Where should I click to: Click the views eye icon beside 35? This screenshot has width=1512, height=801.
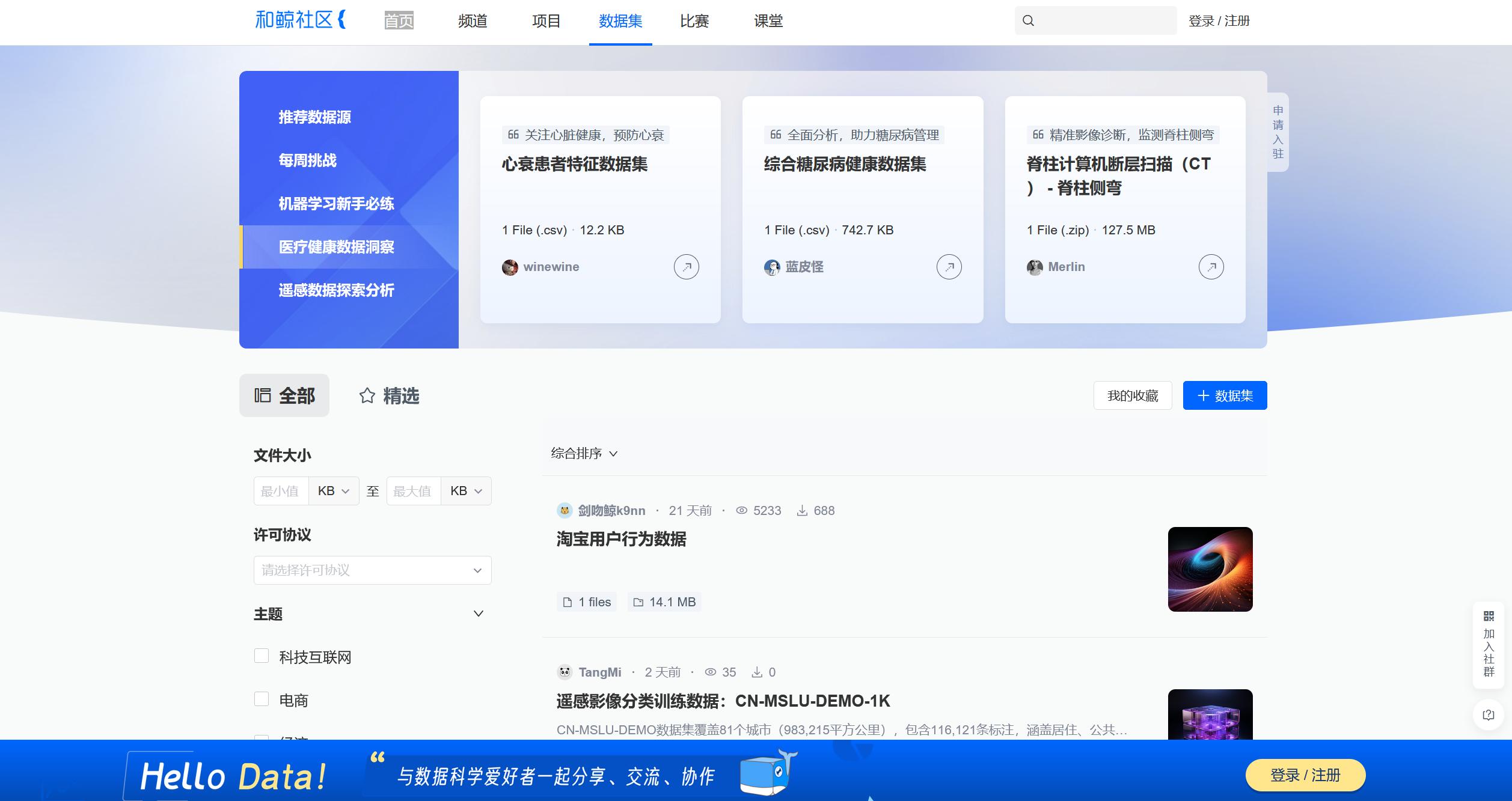[x=711, y=672]
